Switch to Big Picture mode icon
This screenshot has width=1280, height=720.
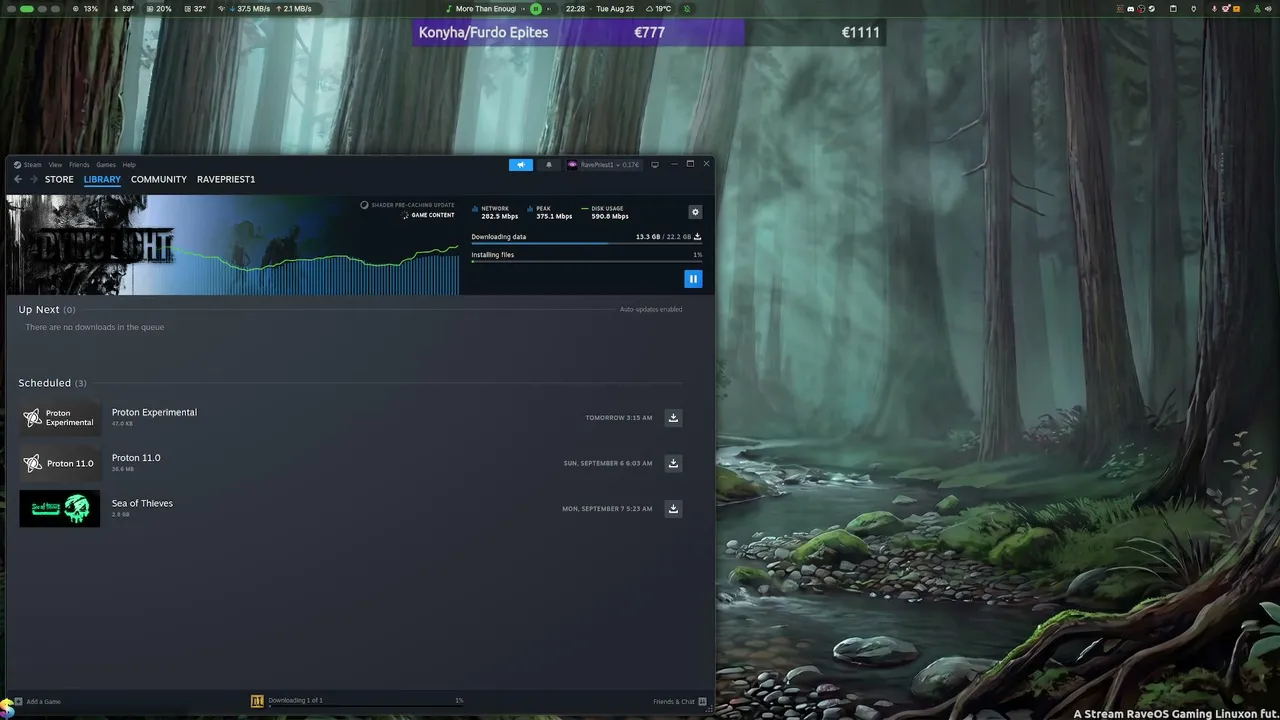tap(655, 165)
